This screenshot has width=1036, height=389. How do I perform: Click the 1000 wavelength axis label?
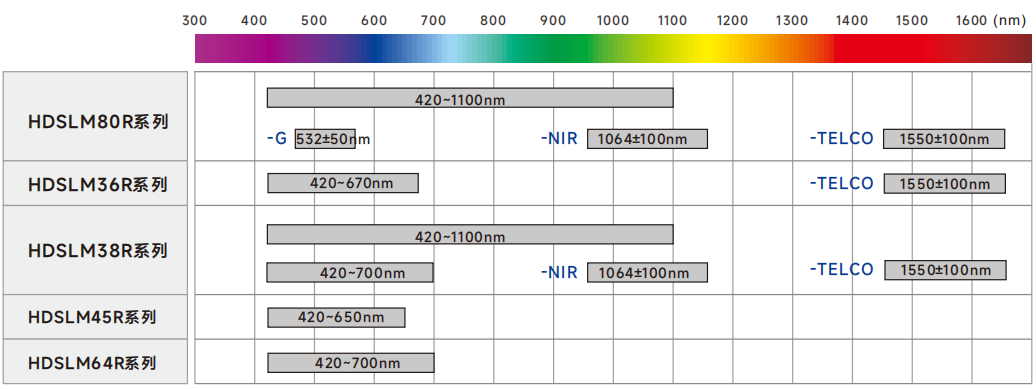tap(613, 20)
